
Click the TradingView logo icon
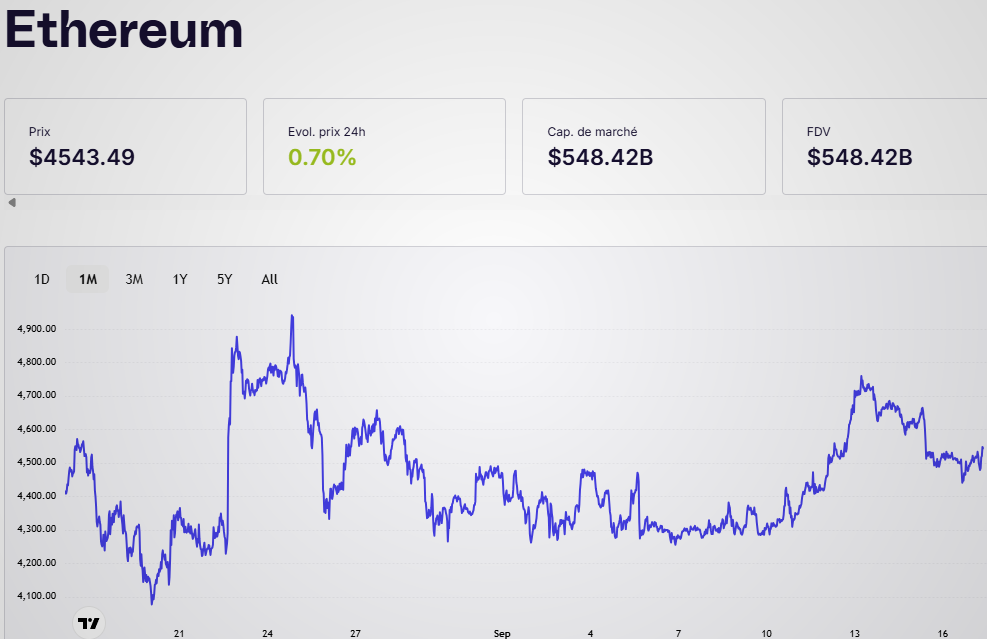coord(89,622)
